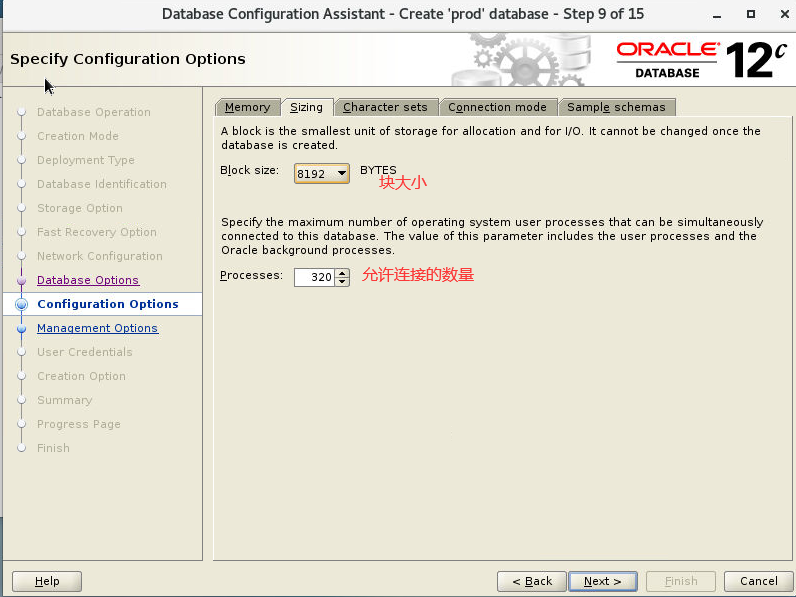
Task: Click the Cancel button
Action: coord(758,581)
